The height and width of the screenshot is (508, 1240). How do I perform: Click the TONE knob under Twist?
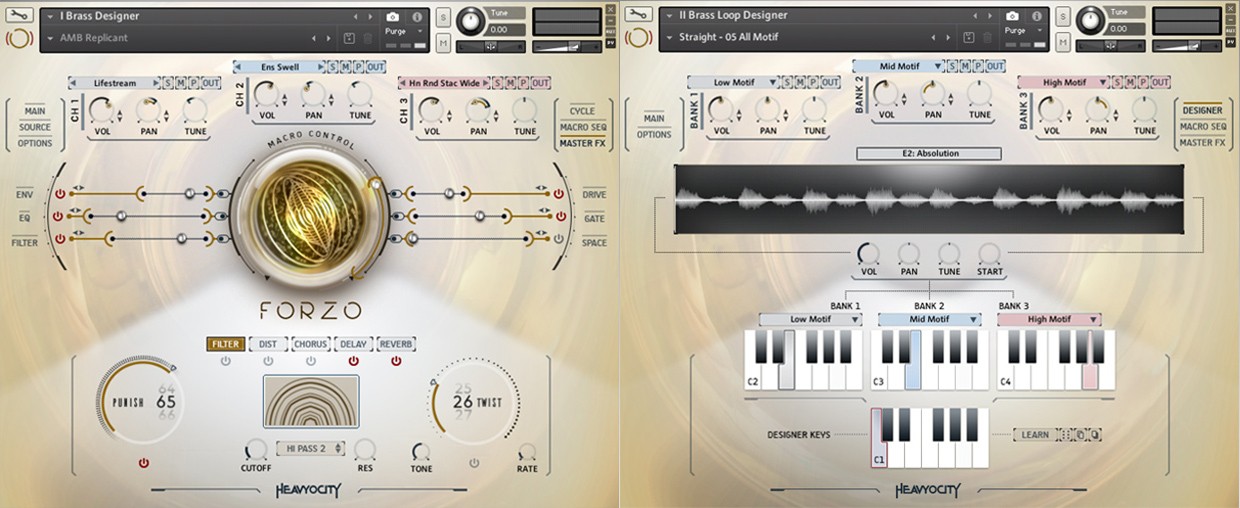(x=421, y=453)
